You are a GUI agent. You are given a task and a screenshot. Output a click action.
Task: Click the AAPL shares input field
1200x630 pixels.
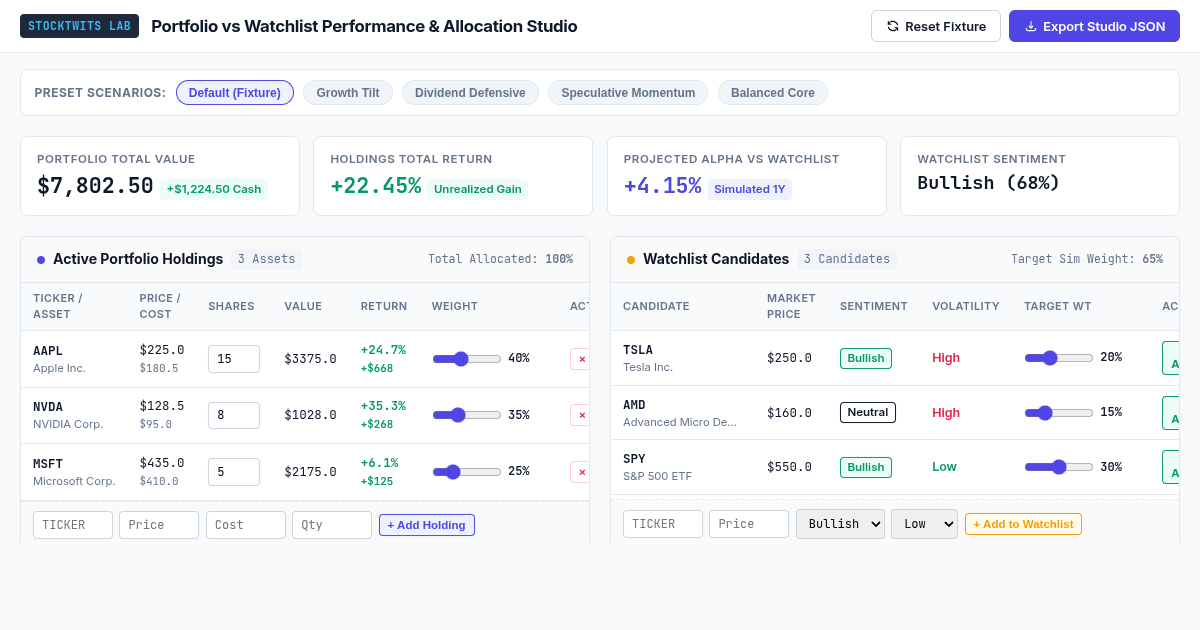(x=234, y=359)
